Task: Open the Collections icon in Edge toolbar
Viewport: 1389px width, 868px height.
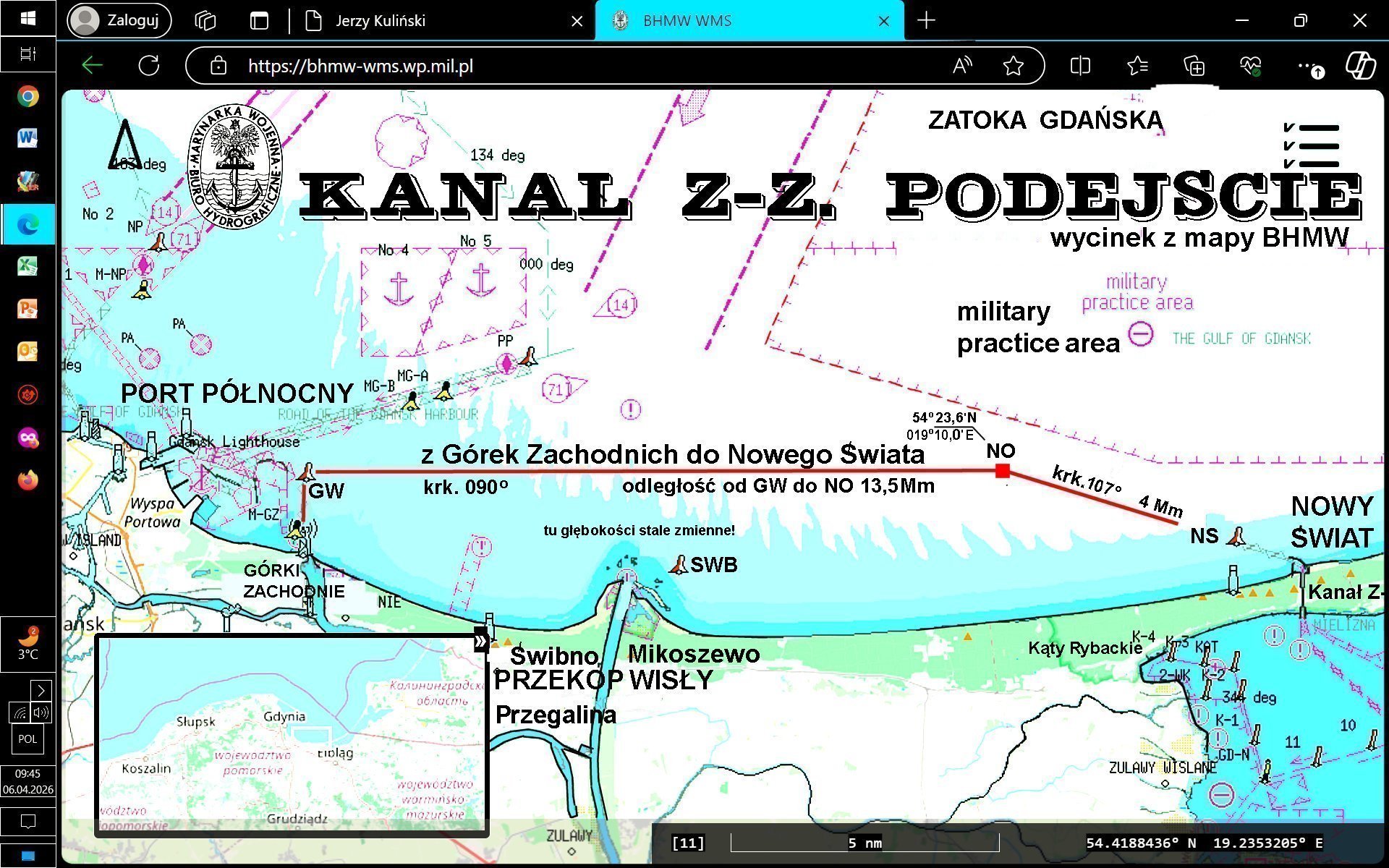Action: click(1194, 67)
